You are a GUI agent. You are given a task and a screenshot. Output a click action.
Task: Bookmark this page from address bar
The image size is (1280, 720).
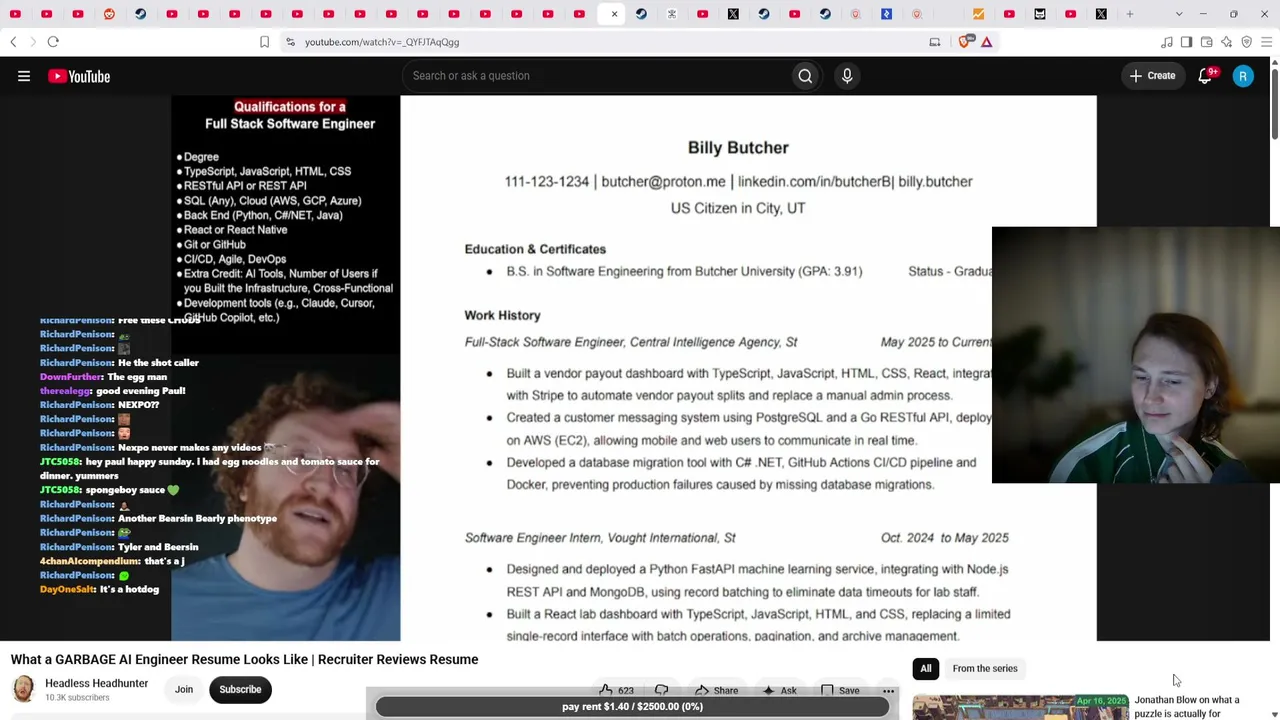point(264,42)
